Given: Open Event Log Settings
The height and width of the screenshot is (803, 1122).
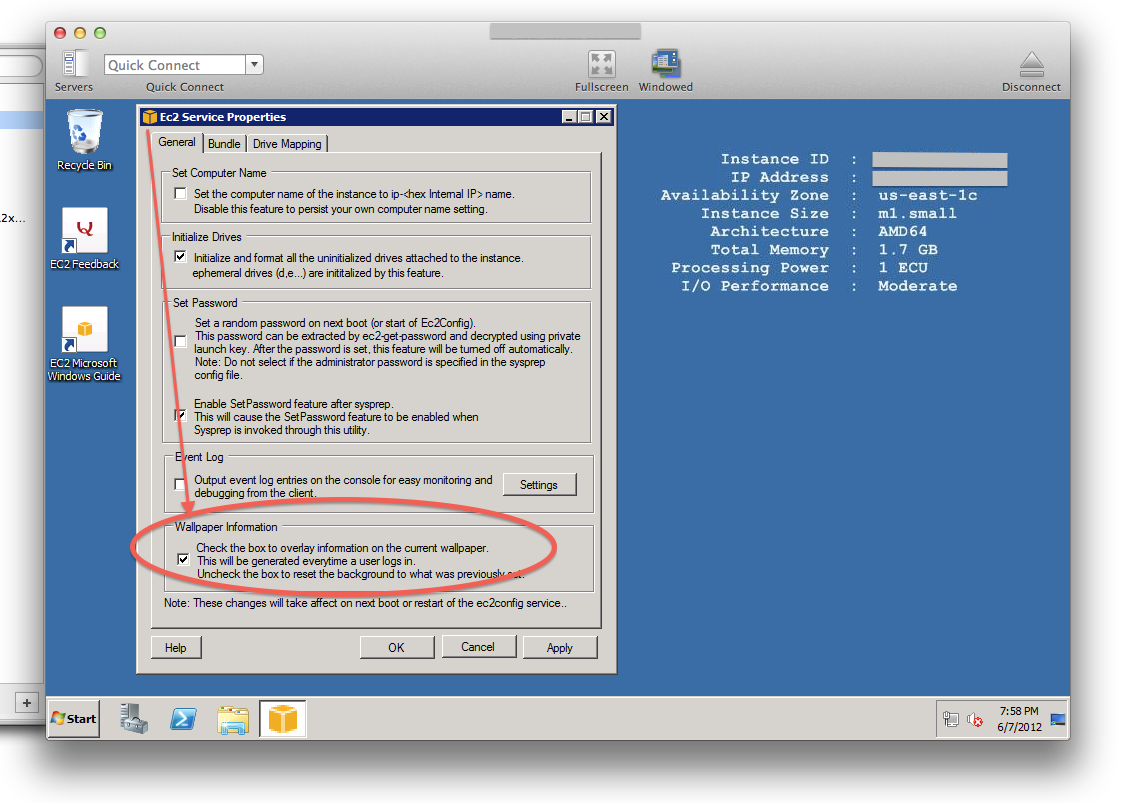Looking at the screenshot, I should 539,485.
